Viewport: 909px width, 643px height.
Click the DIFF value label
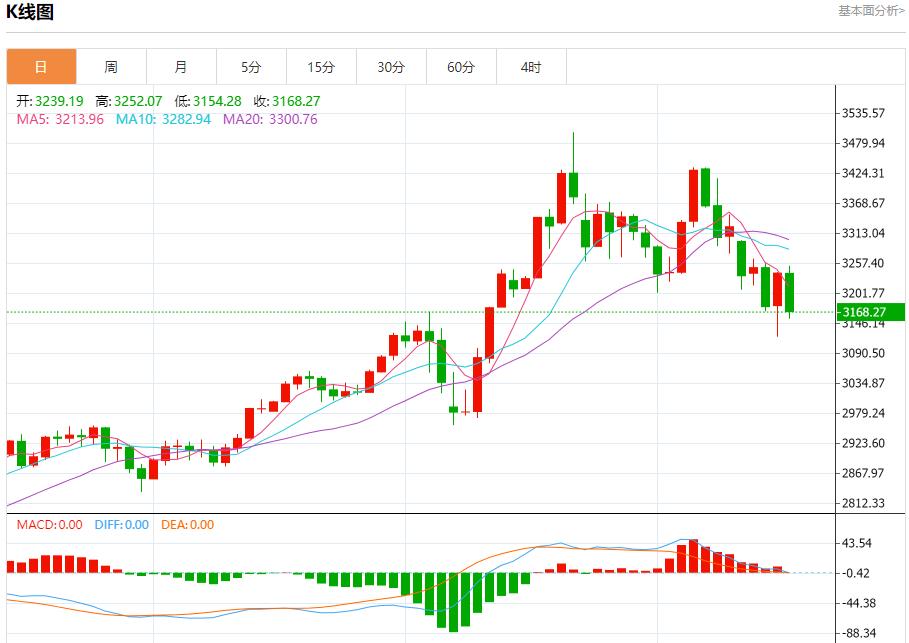point(122,524)
